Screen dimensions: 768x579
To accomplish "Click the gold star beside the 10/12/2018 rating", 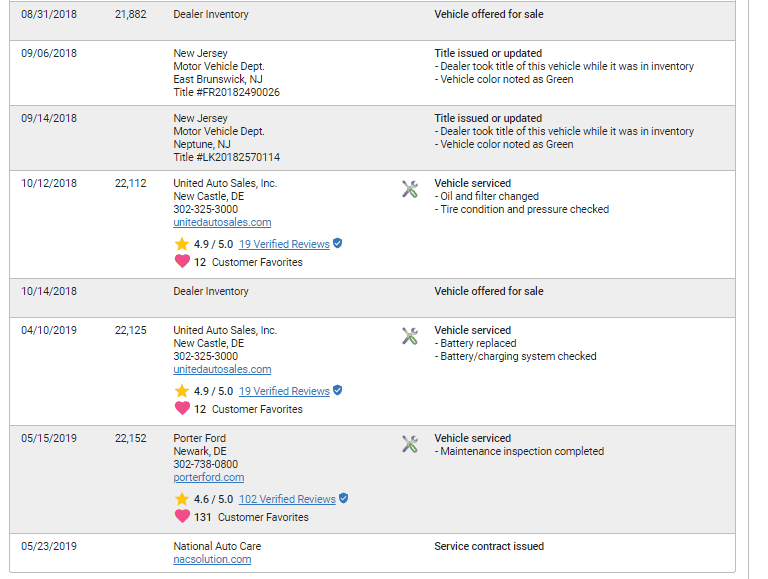I will [182, 244].
